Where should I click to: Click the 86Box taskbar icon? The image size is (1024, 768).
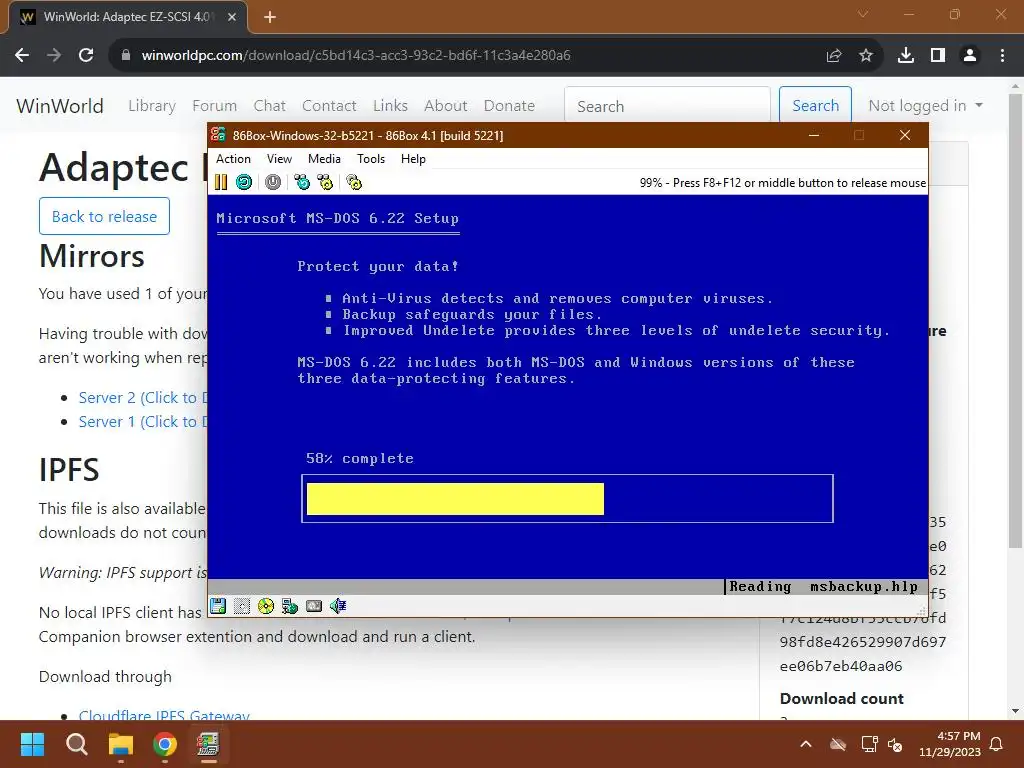click(x=208, y=744)
